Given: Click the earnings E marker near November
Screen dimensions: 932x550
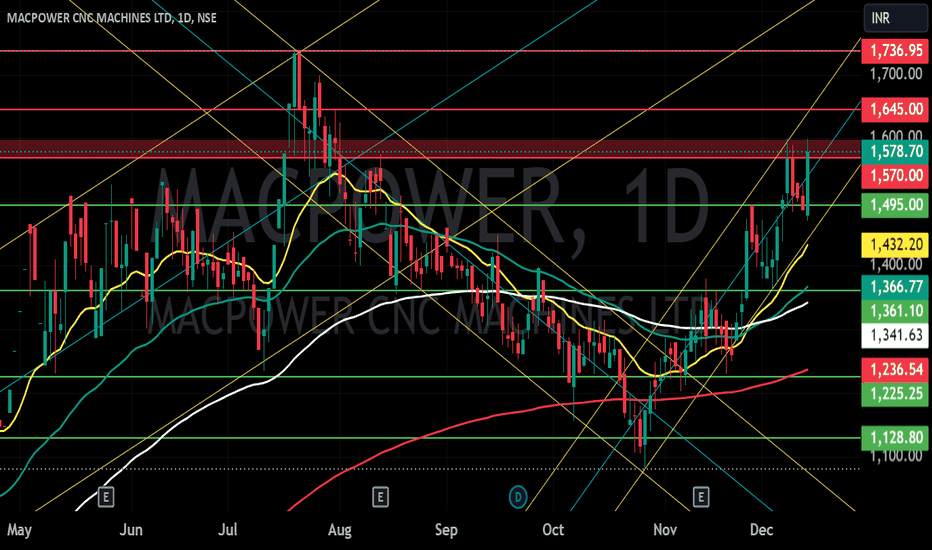Looking at the screenshot, I should (701, 496).
